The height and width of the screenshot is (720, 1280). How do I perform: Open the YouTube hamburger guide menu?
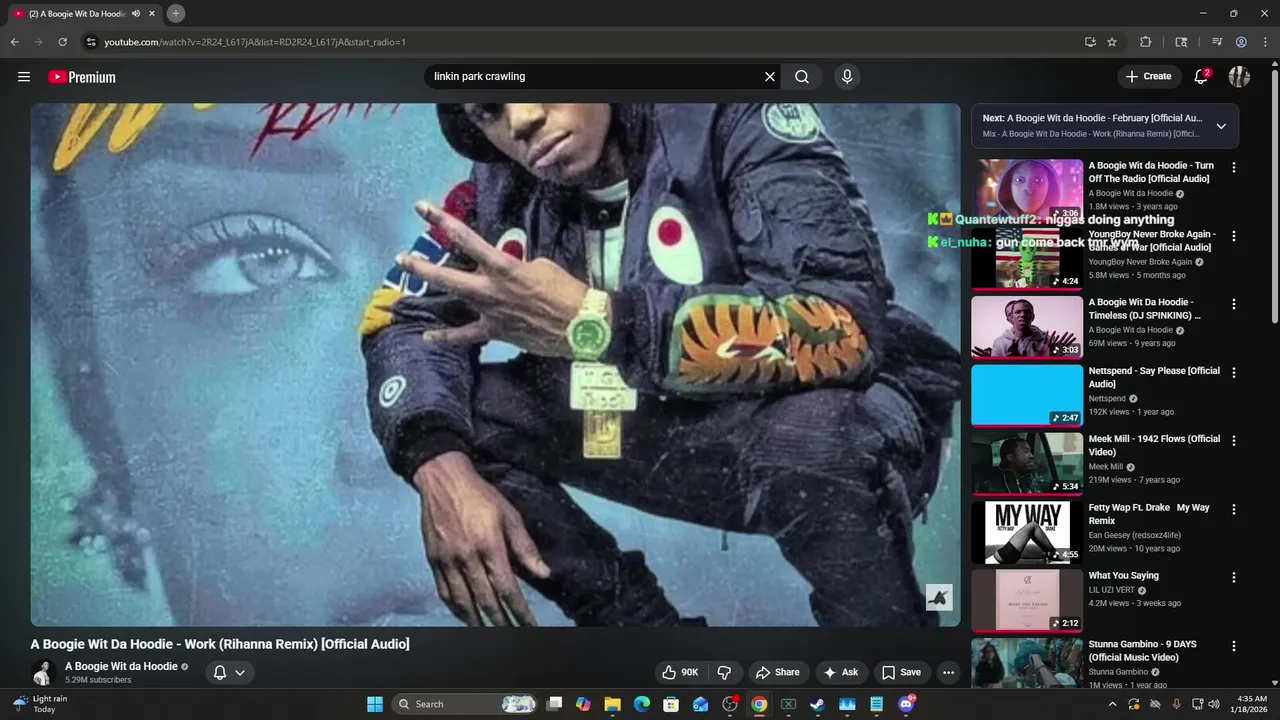click(x=24, y=77)
